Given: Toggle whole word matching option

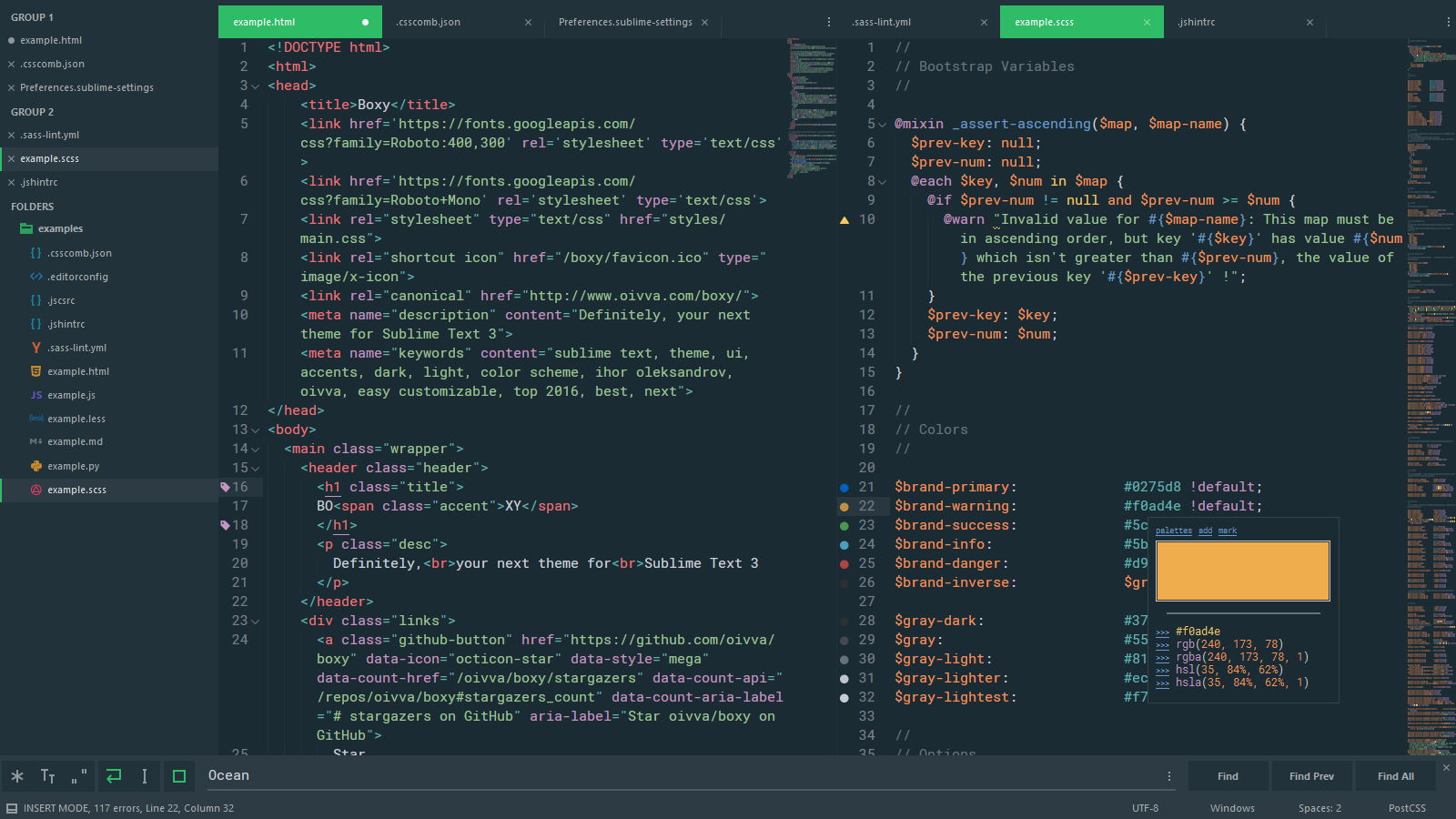Looking at the screenshot, I should 79,776.
